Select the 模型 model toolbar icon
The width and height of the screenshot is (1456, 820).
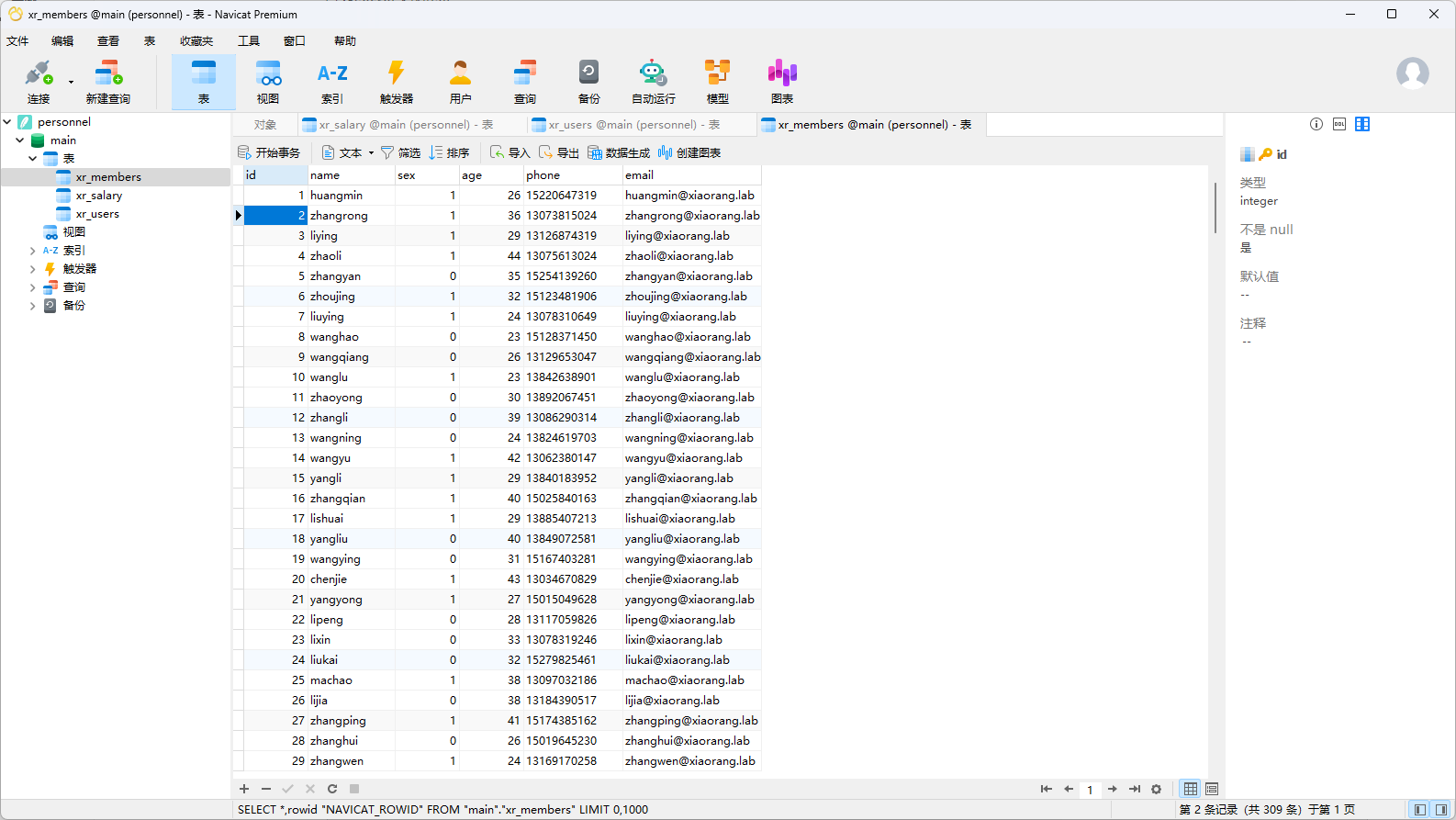tap(717, 82)
